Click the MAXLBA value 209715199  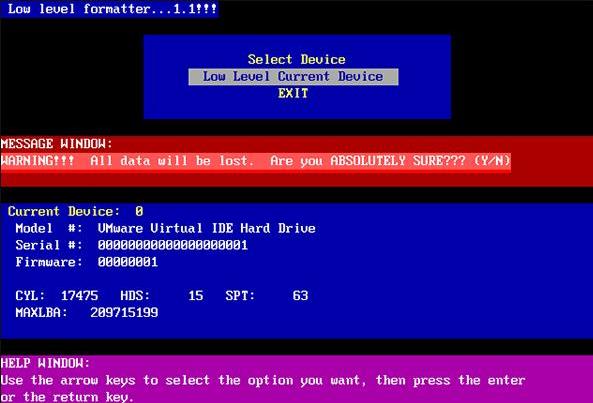click(124, 312)
